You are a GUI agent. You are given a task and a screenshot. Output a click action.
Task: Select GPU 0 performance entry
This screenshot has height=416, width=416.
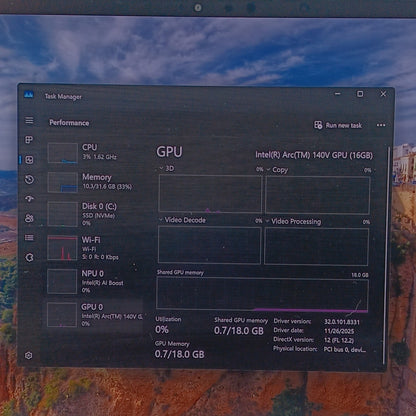pos(95,315)
